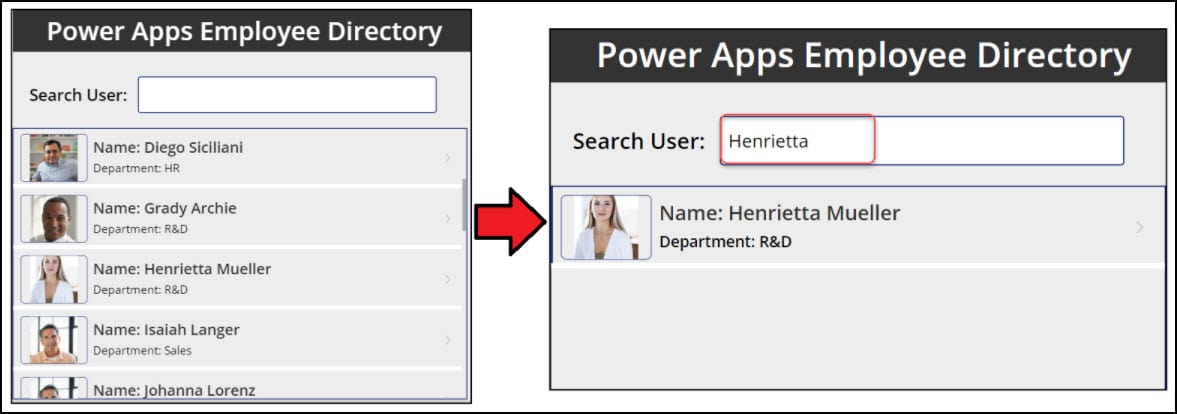
Task: Select 'Name: Diego Siciliani' text
Action: (168, 148)
